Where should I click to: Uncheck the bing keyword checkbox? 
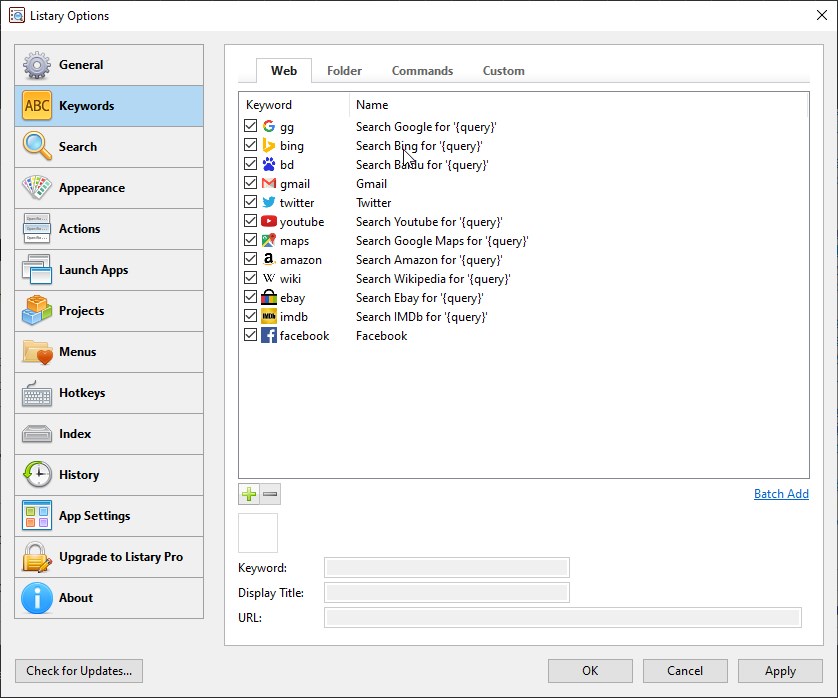coord(250,145)
